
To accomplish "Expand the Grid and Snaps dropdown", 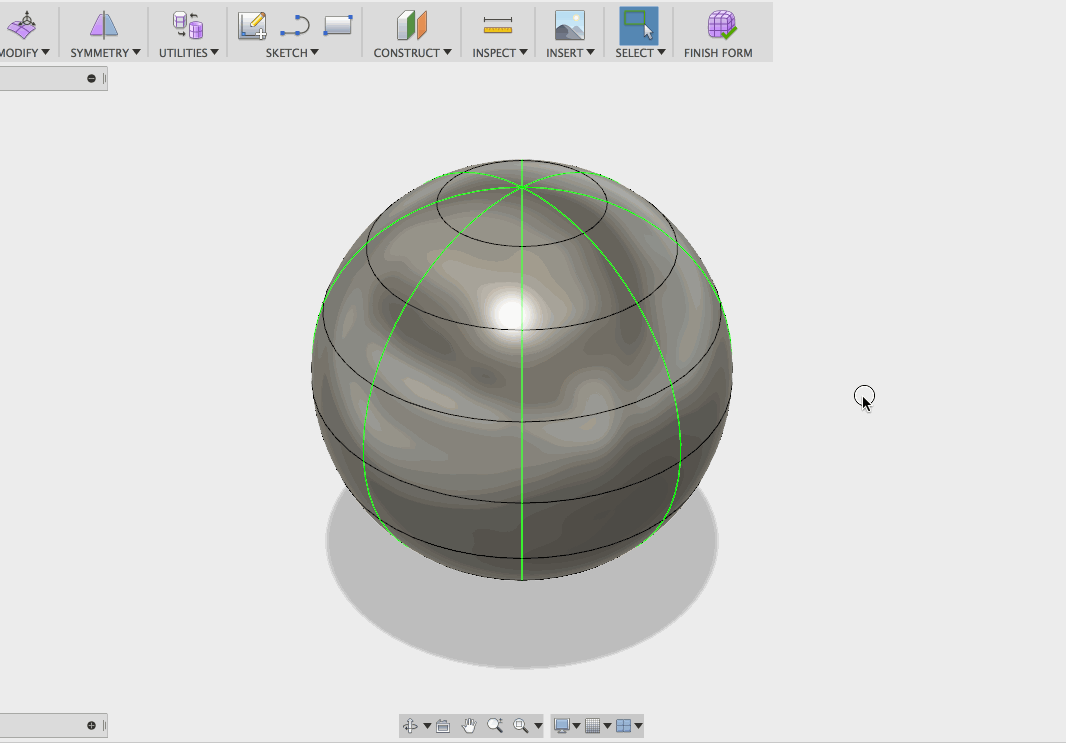I will pyautogui.click(x=610, y=726).
